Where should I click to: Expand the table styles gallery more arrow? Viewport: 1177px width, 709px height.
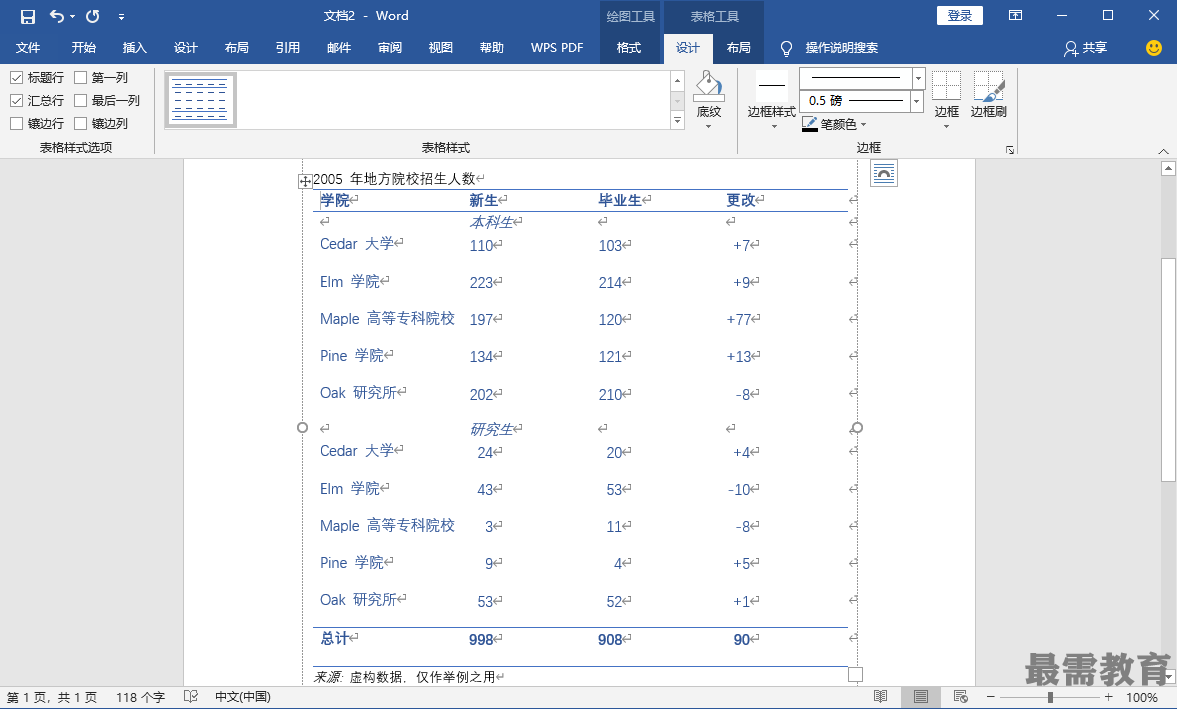click(677, 120)
